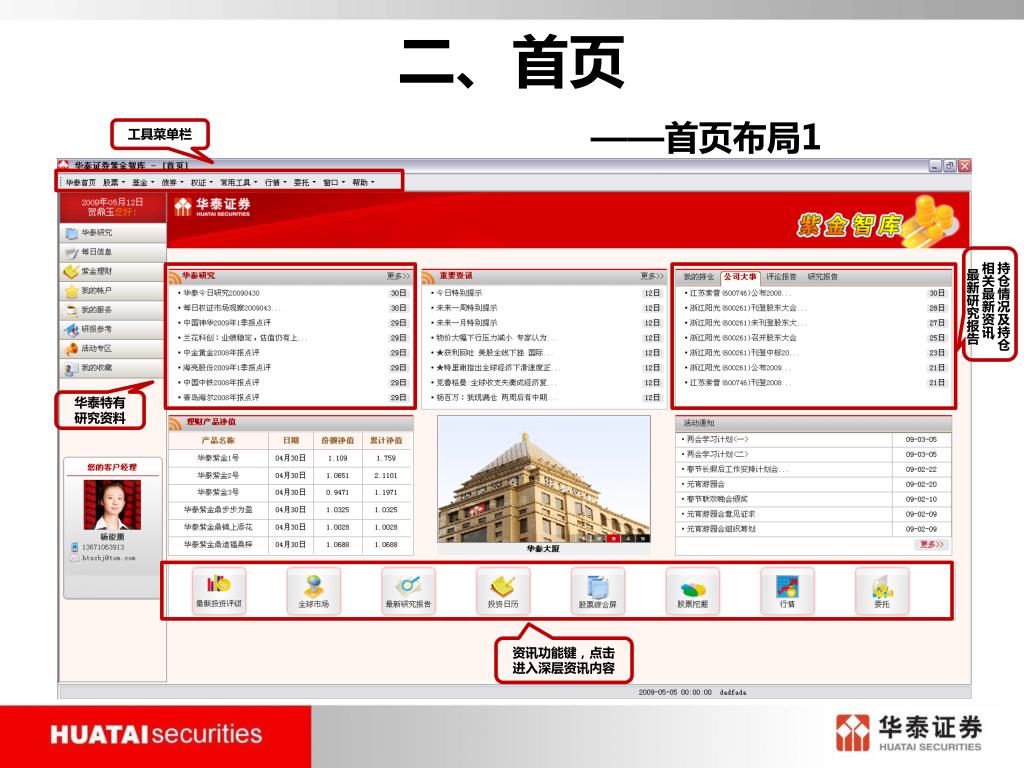Click 更多>> under the 活动通知 list
Image resolution: width=1024 pixels, height=768 pixels.
click(931, 544)
